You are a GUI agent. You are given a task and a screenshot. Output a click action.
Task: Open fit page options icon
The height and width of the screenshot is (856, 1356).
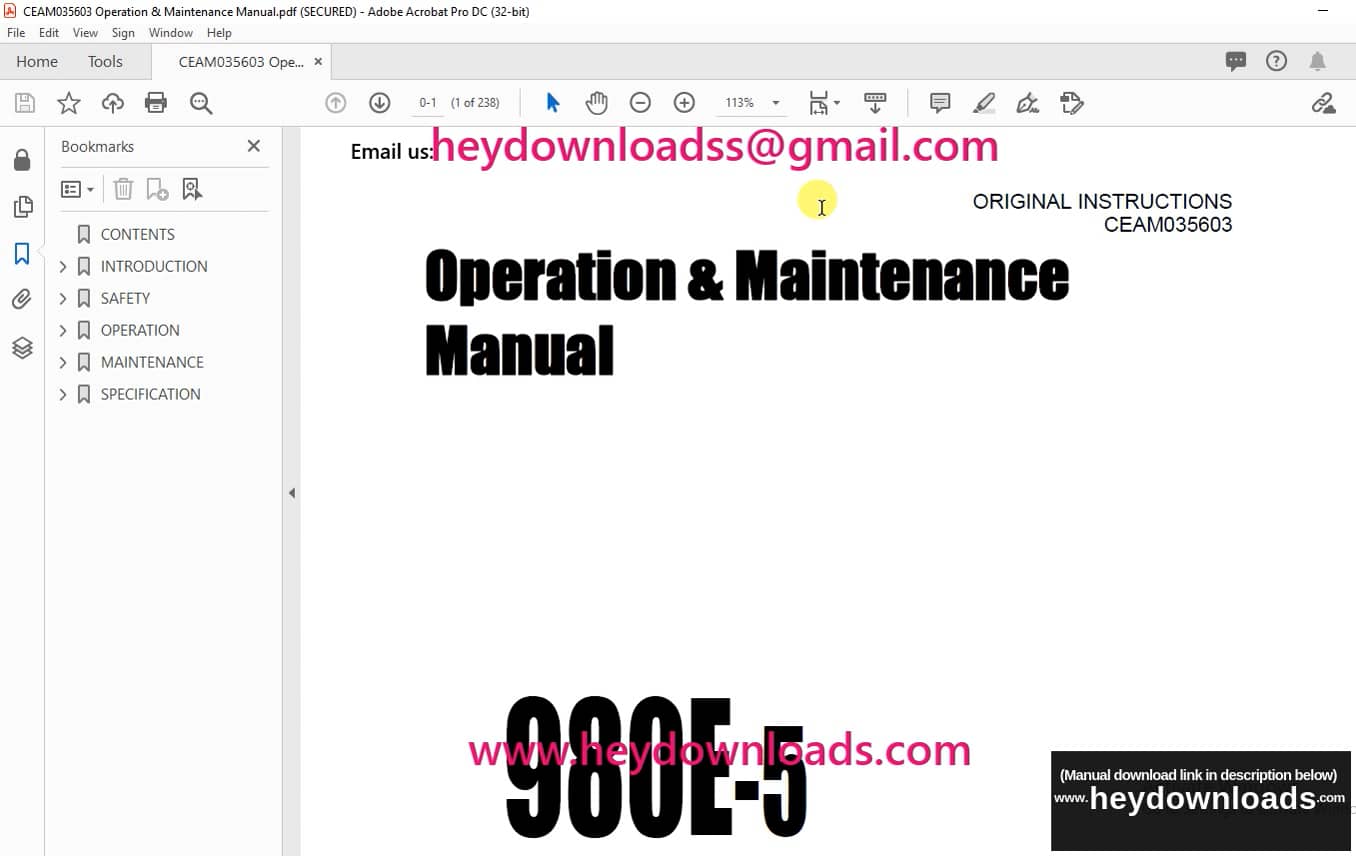tap(823, 103)
